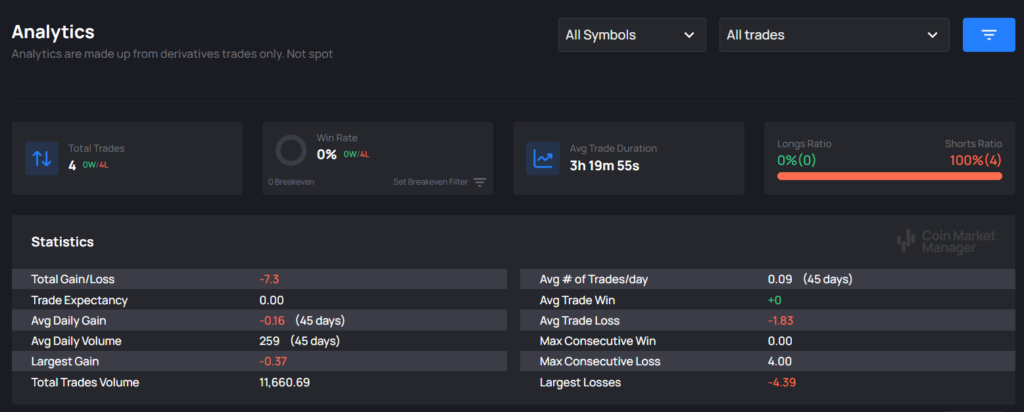This screenshot has width=1024, height=412.
Task: Click the Coin Market Manager logo
Action: tap(937, 241)
